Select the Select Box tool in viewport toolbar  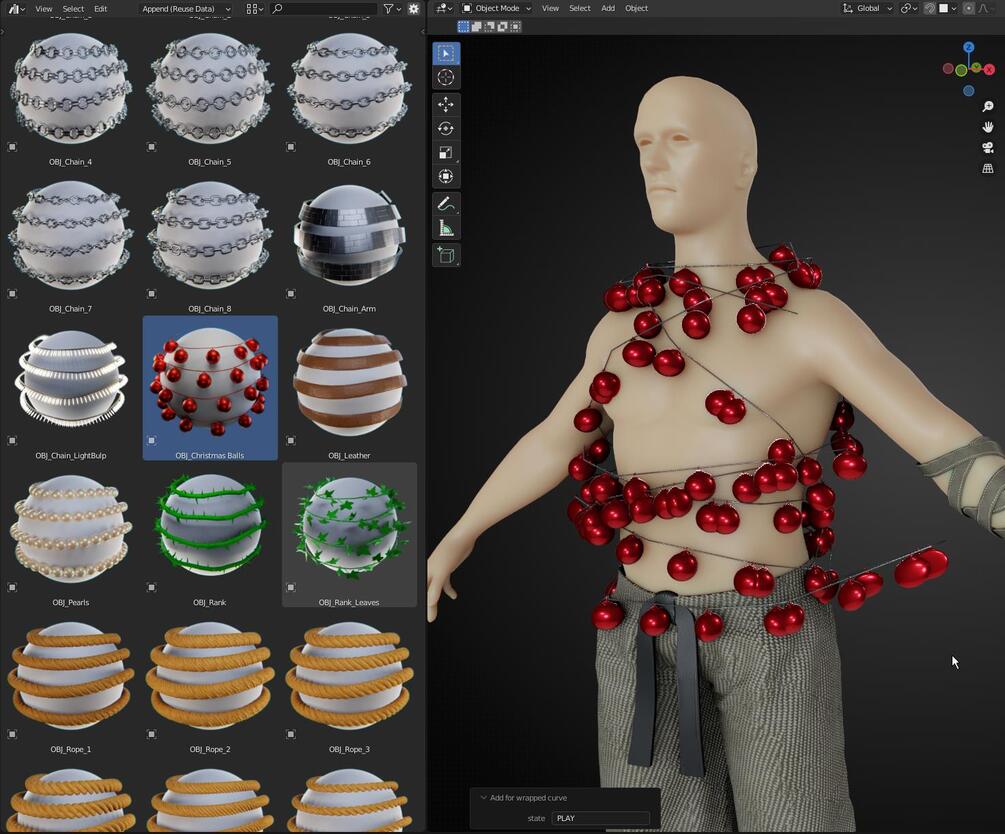pos(445,53)
